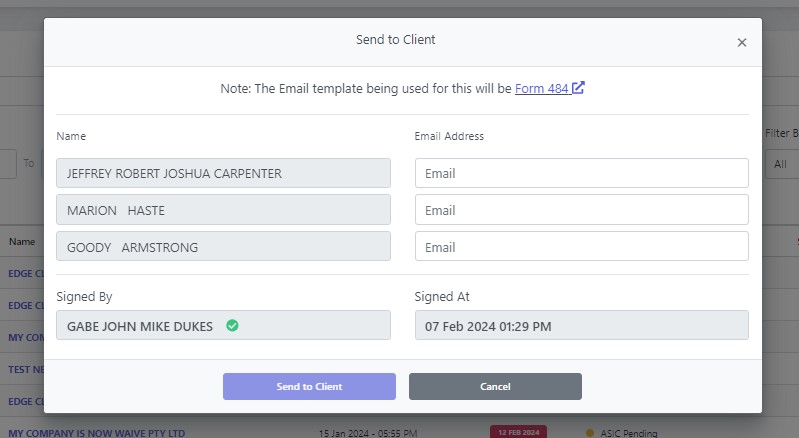Click the green checkmark next to GABE JOHN MIKE DUKES

[232, 326]
